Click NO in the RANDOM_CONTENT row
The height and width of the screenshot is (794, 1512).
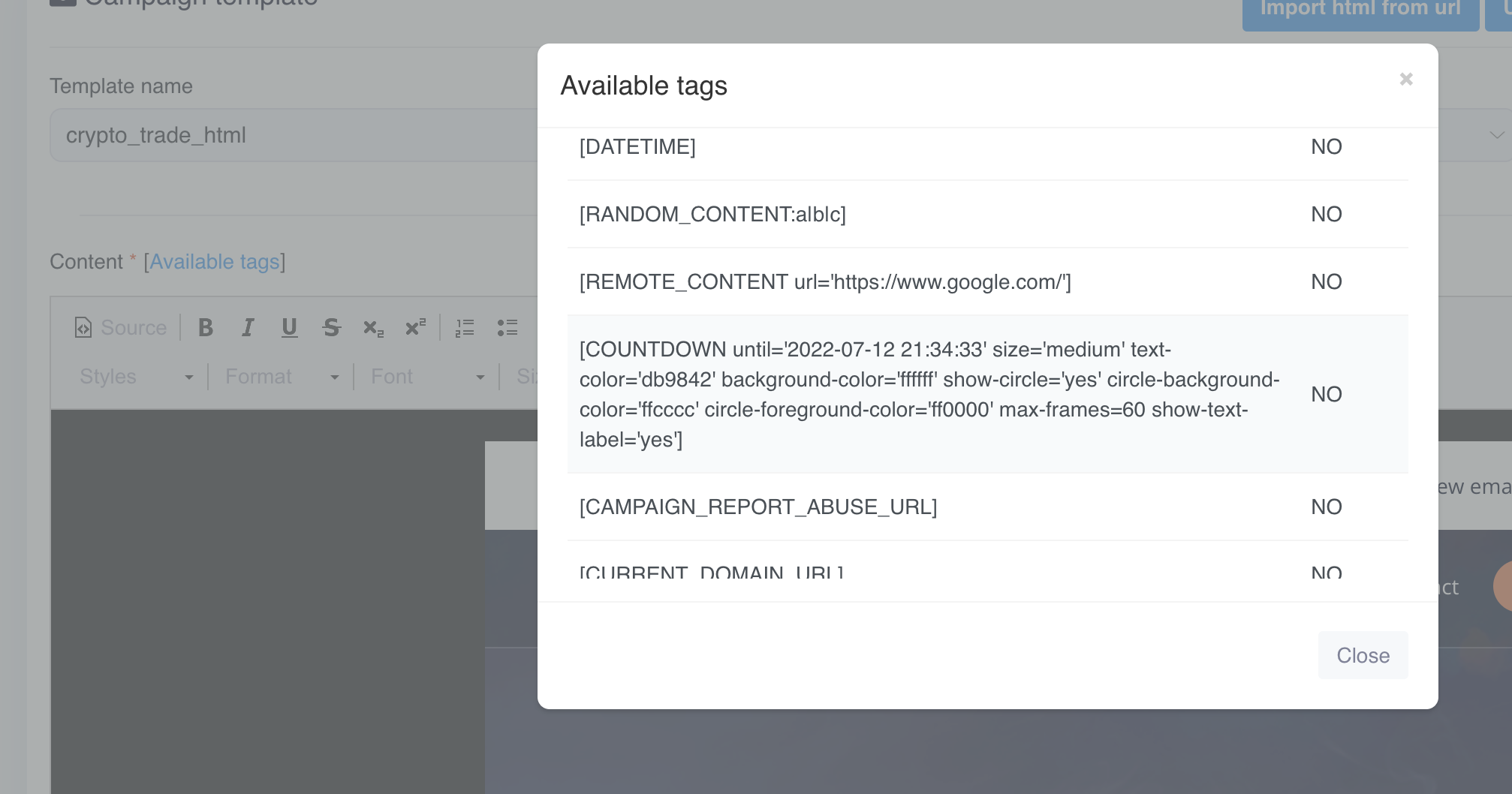coord(1326,214)
